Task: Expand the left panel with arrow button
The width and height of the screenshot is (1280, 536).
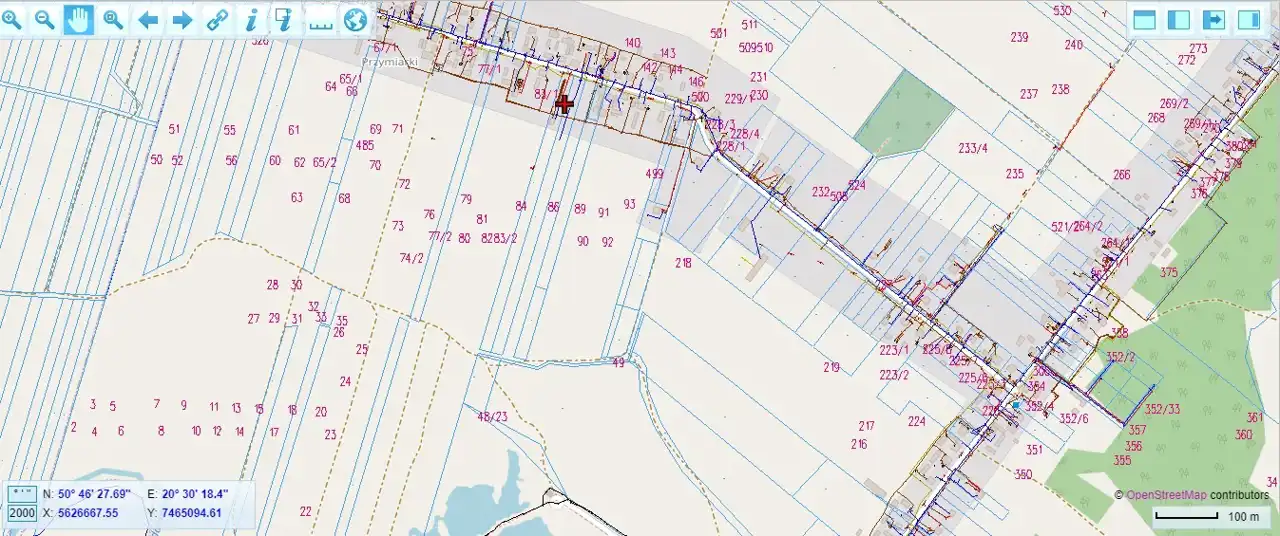Action: pos(1214,20)
